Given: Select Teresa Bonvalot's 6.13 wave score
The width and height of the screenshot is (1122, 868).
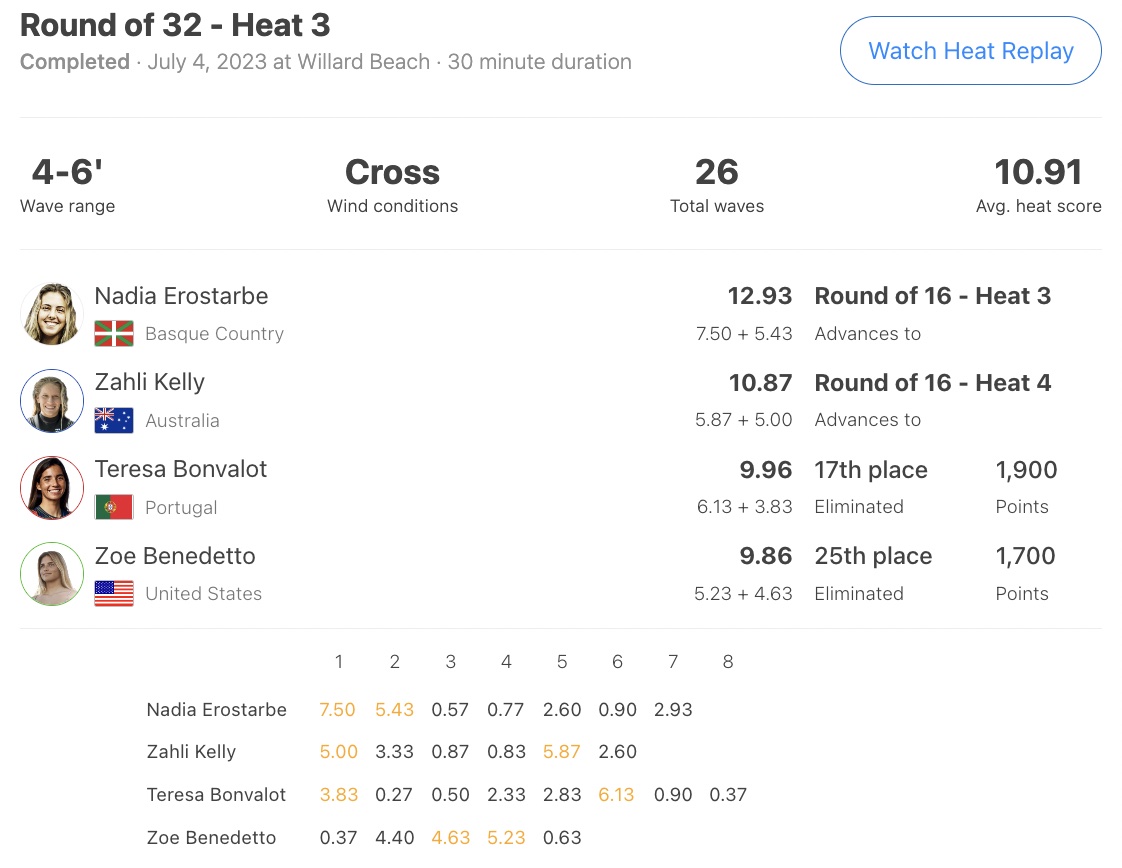Looking at the screenshot, I should click(x=617, y=794).
